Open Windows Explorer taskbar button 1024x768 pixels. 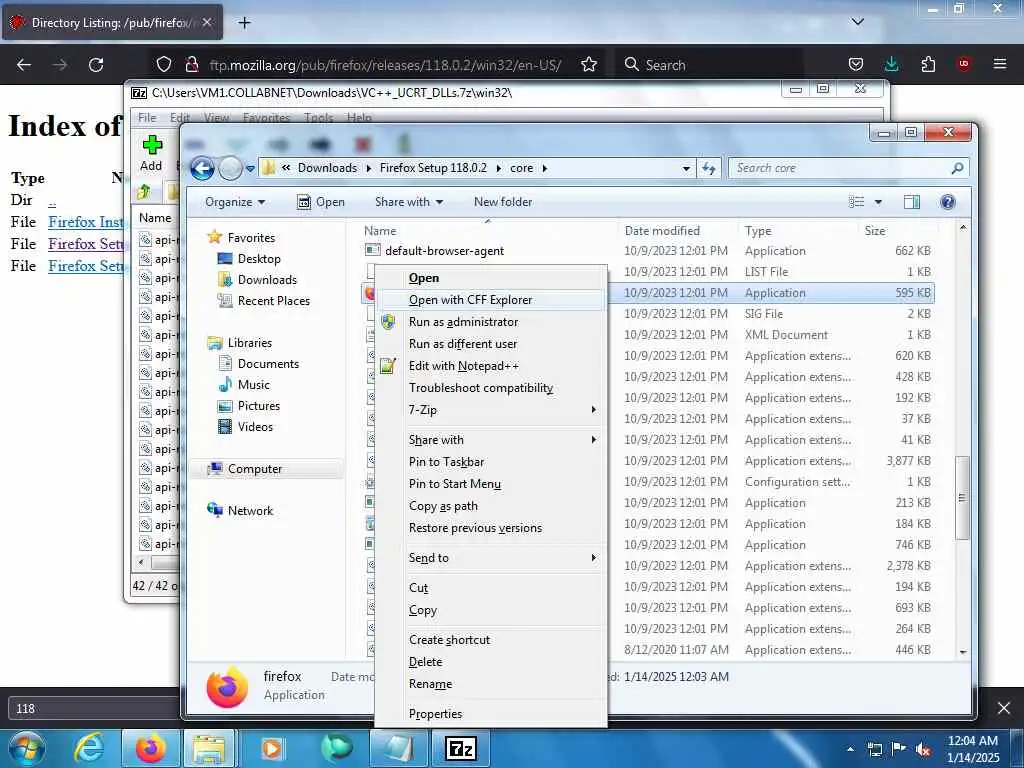click(x=208, y=748)
